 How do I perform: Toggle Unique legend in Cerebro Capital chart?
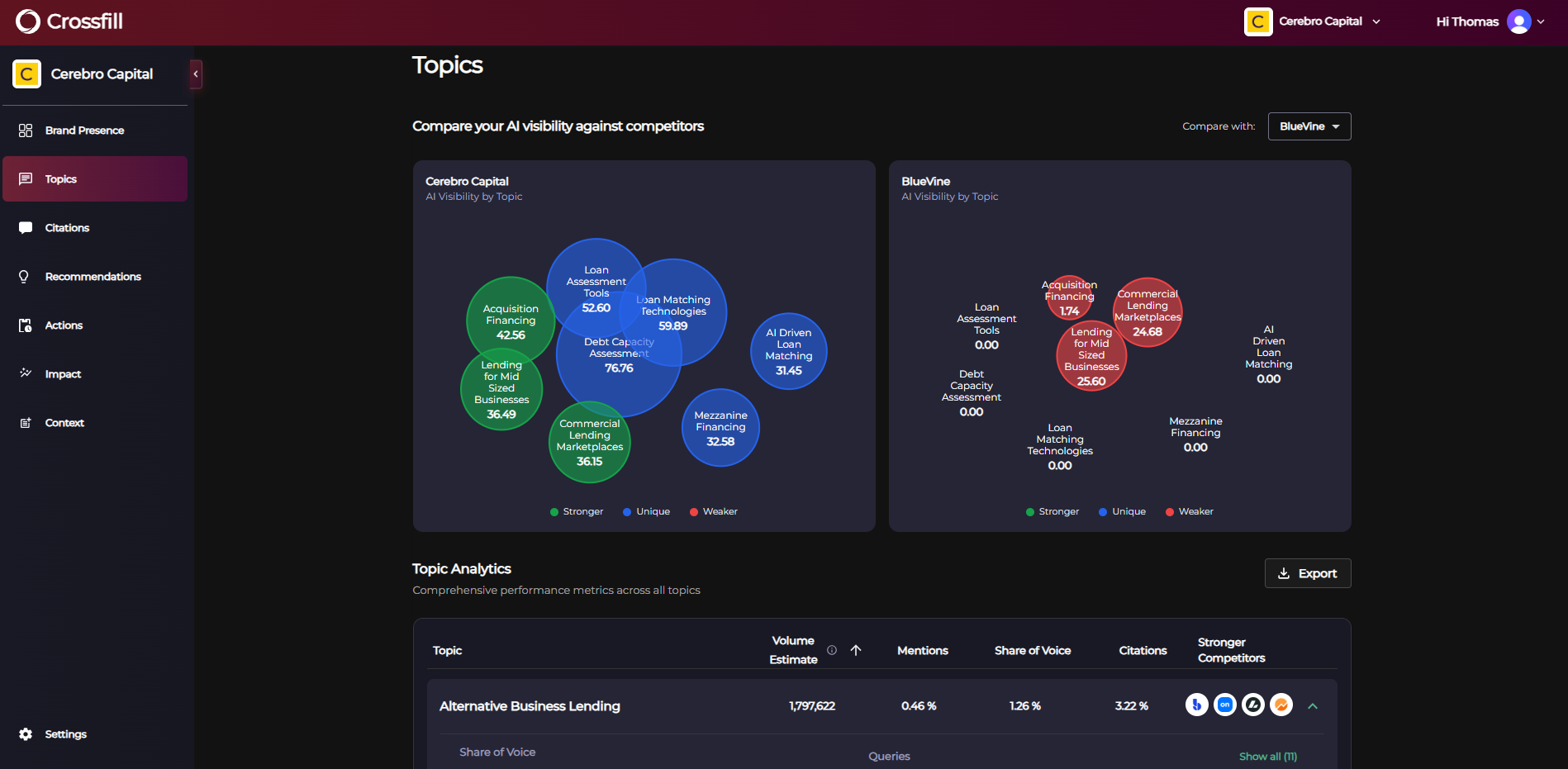click(x=646, y=512)
